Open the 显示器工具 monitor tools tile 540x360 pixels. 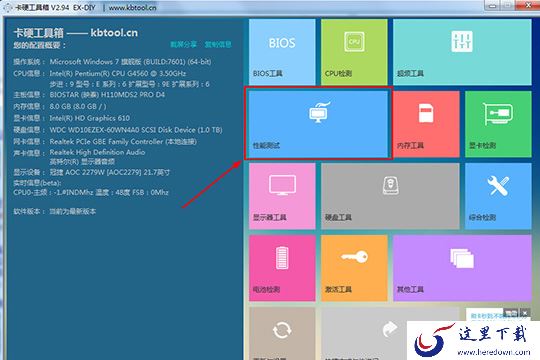[x=282, y=196]
